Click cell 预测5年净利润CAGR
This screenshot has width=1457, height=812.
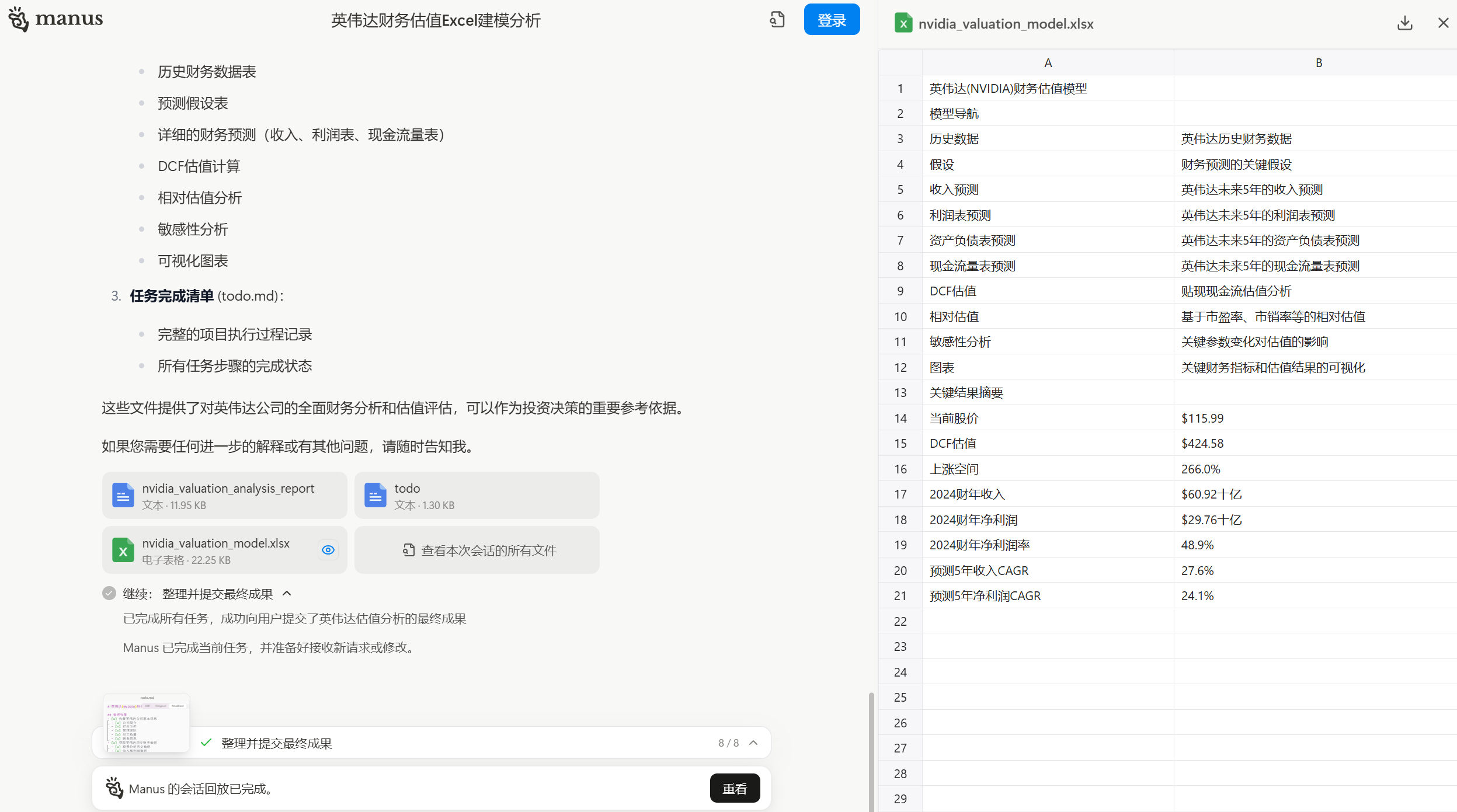[x=1048, y=596]
